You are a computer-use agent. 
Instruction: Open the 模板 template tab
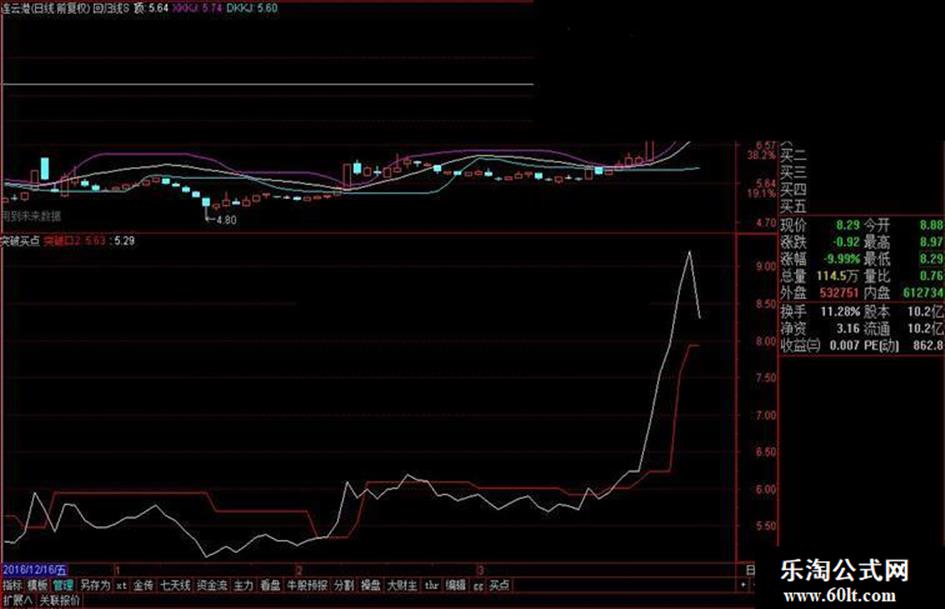point(37,585)
